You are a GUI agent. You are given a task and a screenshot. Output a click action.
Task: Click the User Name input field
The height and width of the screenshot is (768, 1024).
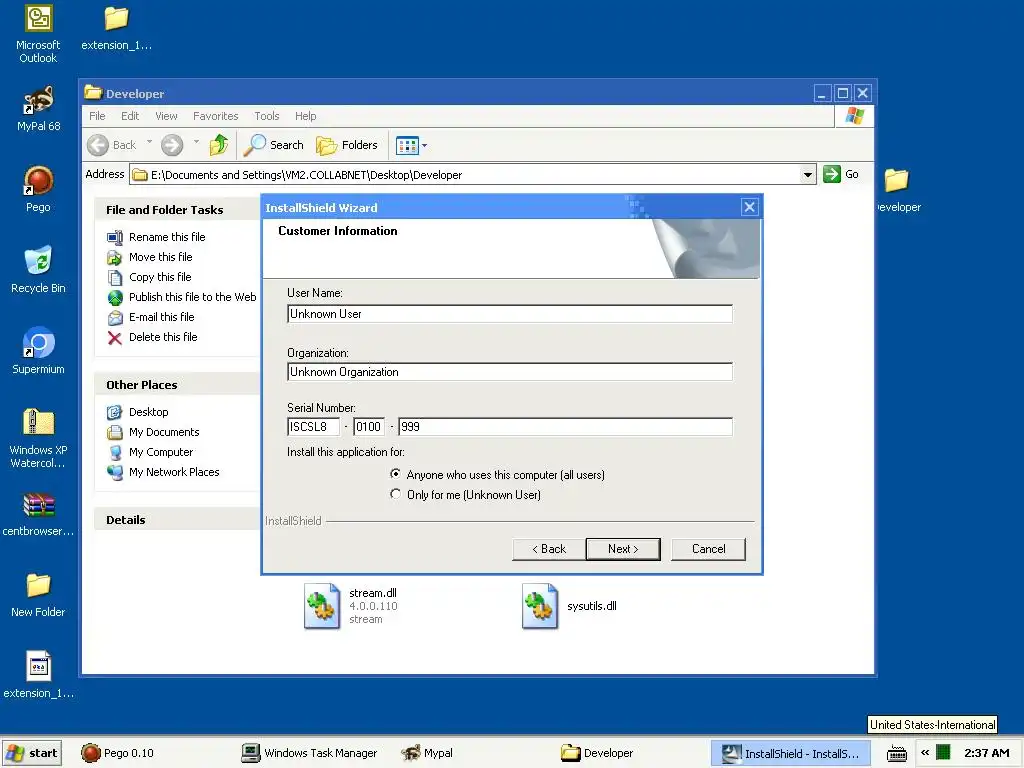point(509,314)
